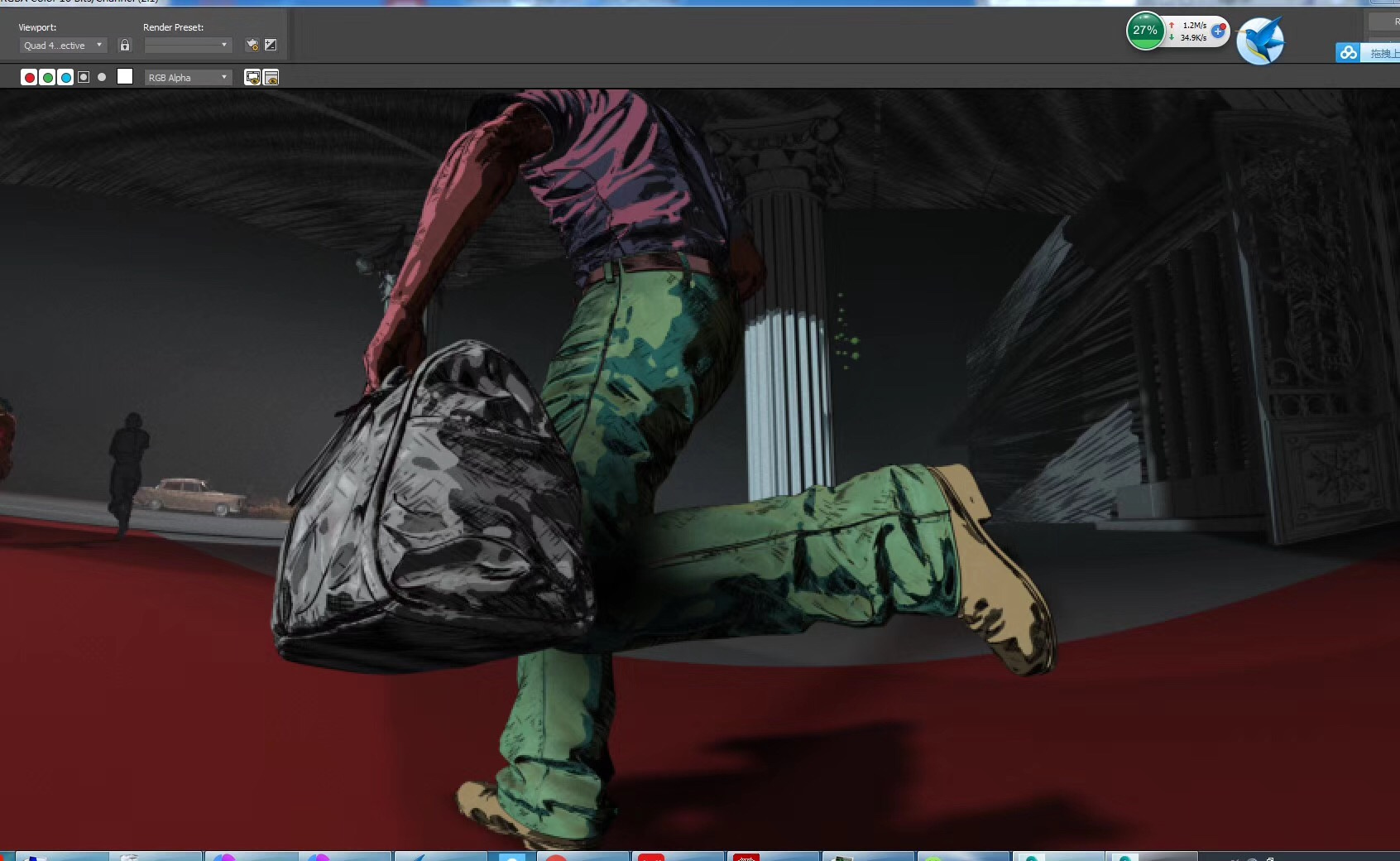The width and height of the screenshot is (1400, 861).
Task: Open Render Setup teapot icon
Action: click(x=252, y=45)
